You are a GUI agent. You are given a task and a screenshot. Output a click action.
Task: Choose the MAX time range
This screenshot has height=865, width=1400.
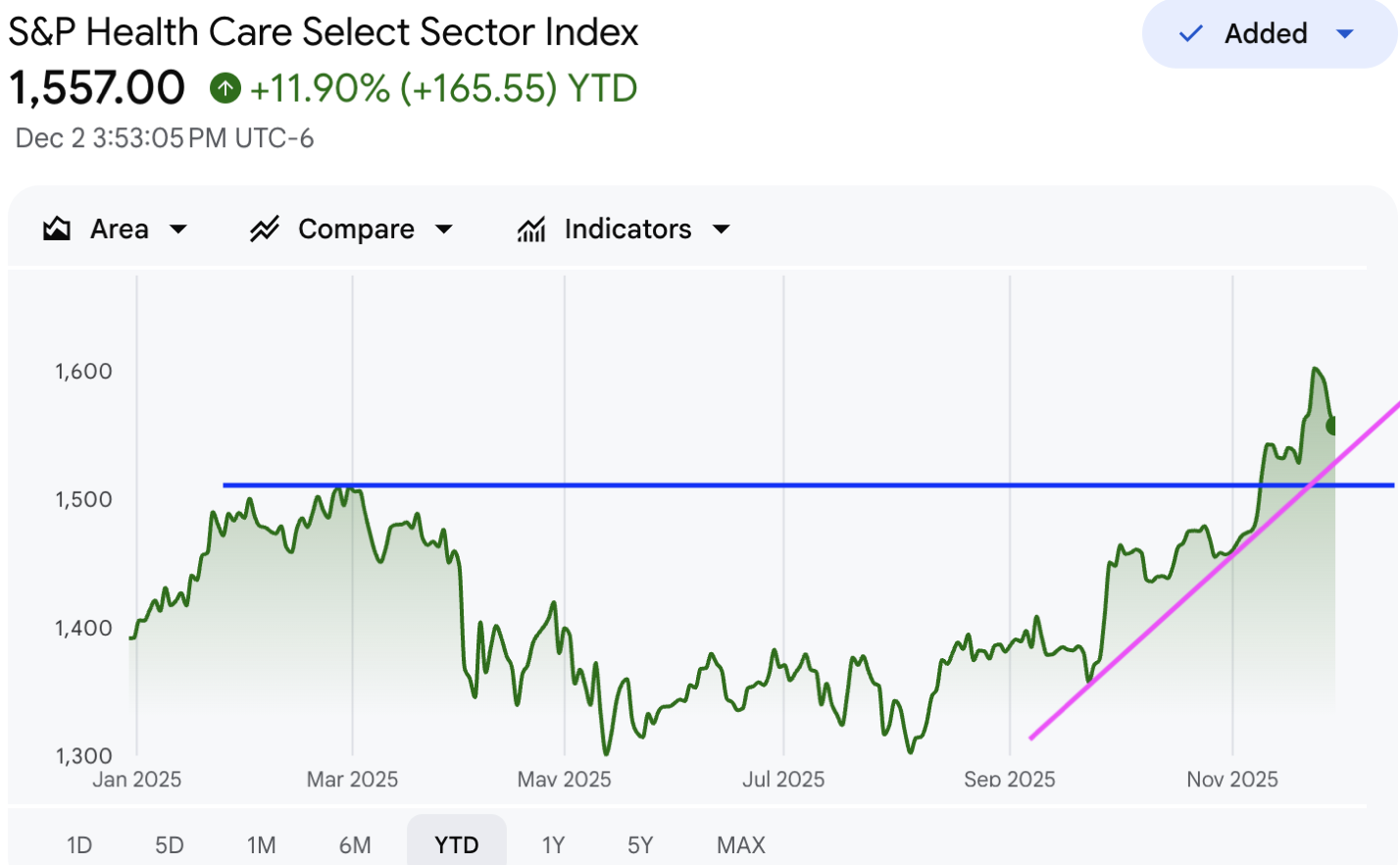point(741,844)
